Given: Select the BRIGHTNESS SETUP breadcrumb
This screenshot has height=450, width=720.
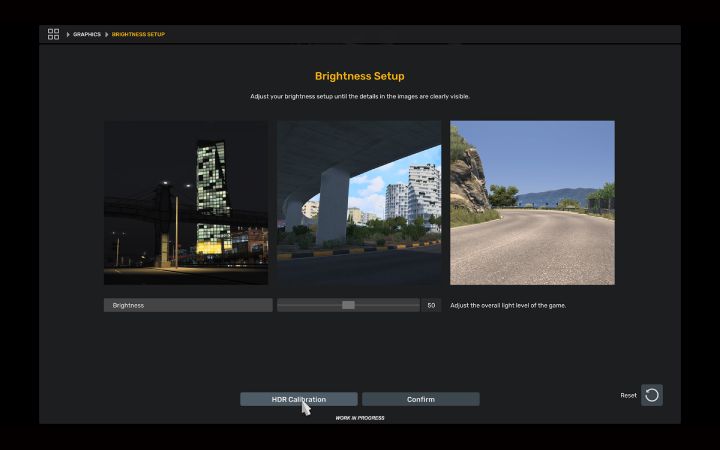Looking at the screenshot, I should click(x=138, y=34).
